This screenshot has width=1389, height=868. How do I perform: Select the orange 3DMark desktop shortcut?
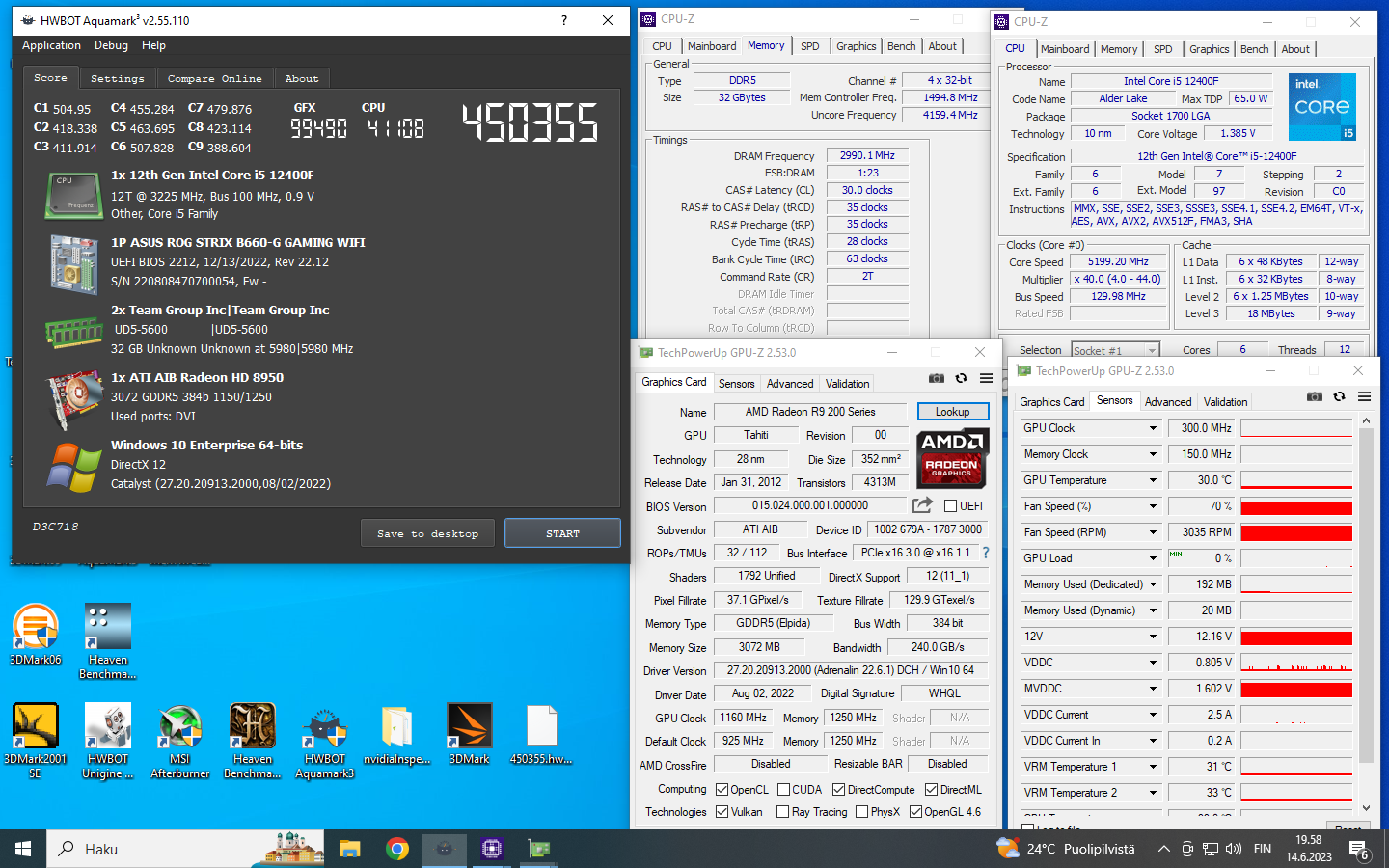470,735
